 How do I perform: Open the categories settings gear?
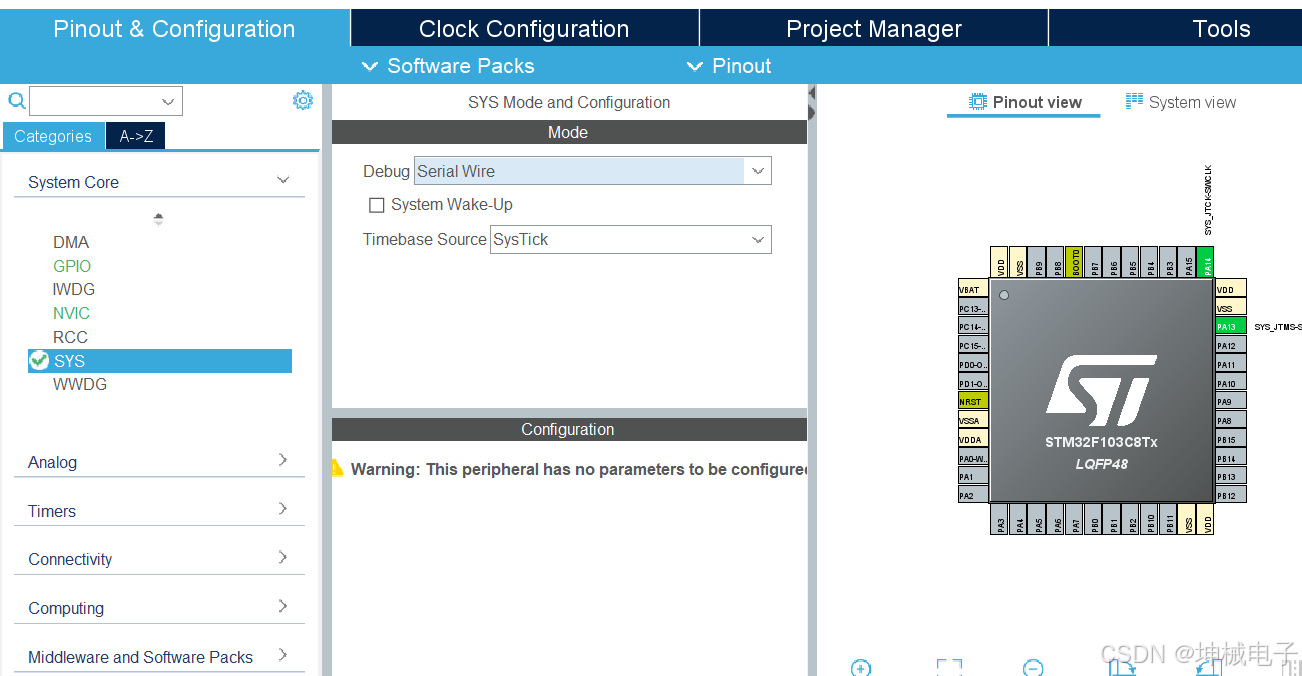tap(303, 100)
